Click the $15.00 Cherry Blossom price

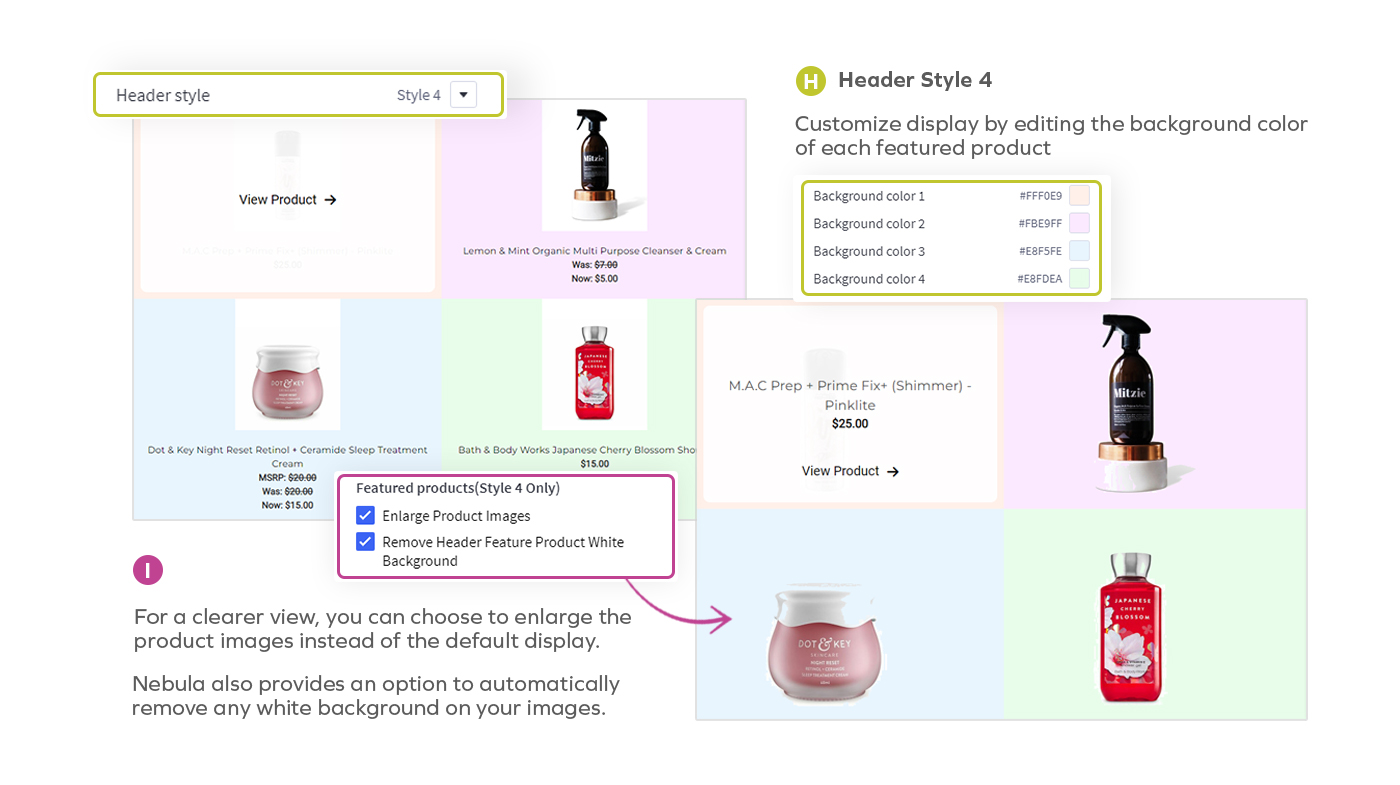595,464
